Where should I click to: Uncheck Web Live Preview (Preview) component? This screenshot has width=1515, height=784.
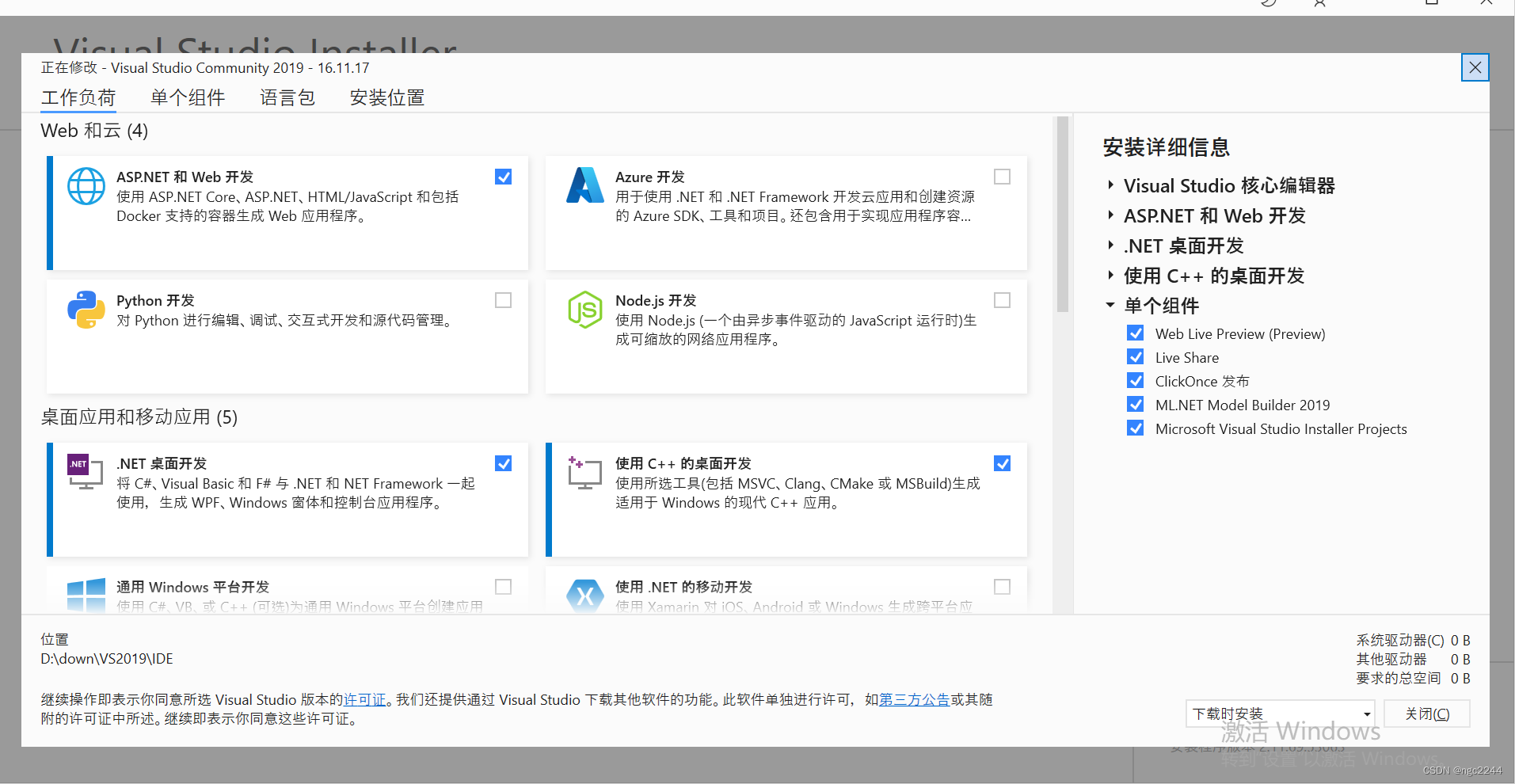point(1136,333)
